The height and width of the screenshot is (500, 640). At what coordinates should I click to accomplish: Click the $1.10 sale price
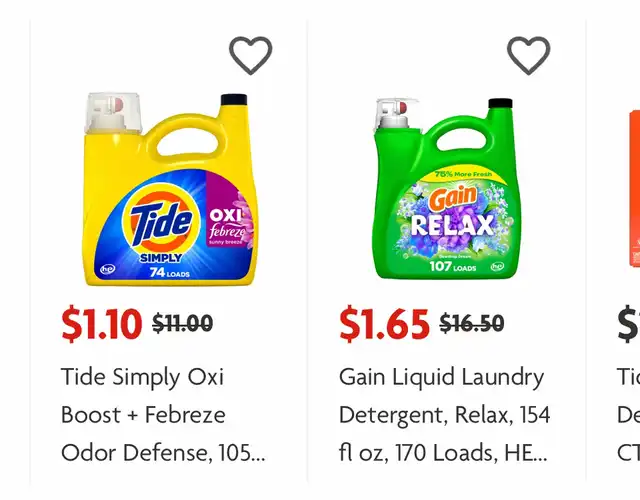coord(101,323)
